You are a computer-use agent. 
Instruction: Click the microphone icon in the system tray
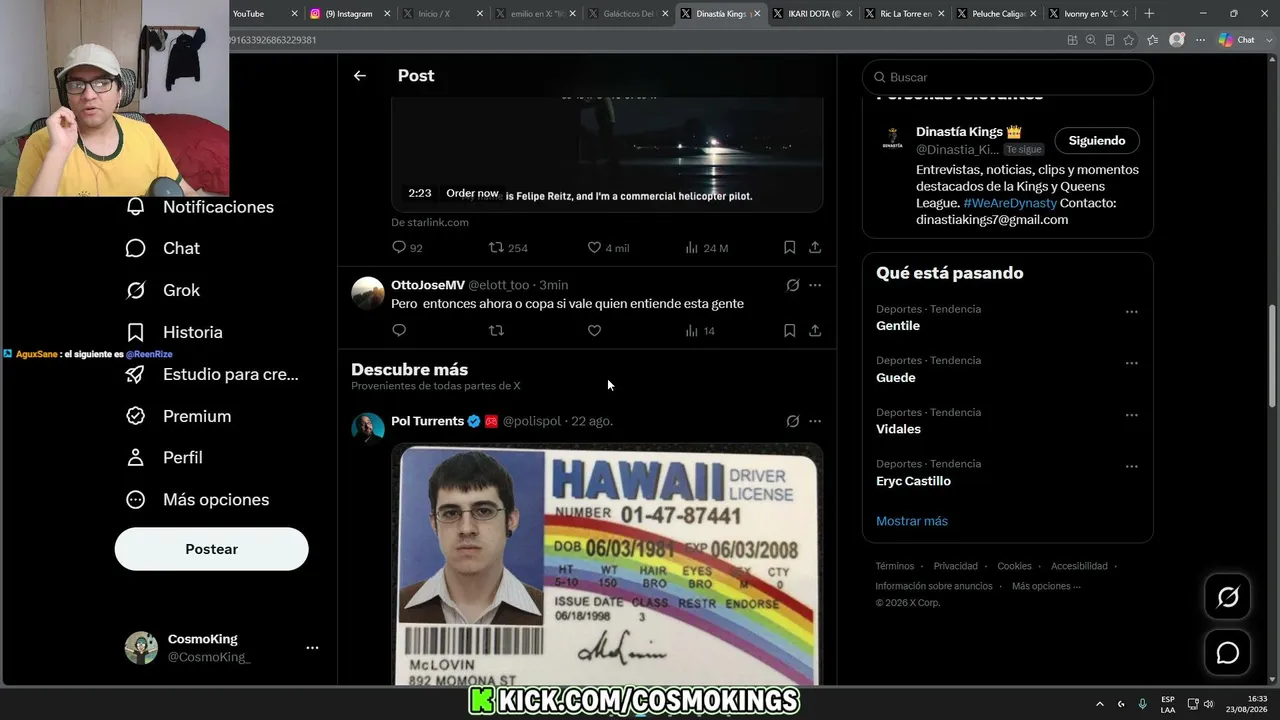click(x=1142, y=704)
